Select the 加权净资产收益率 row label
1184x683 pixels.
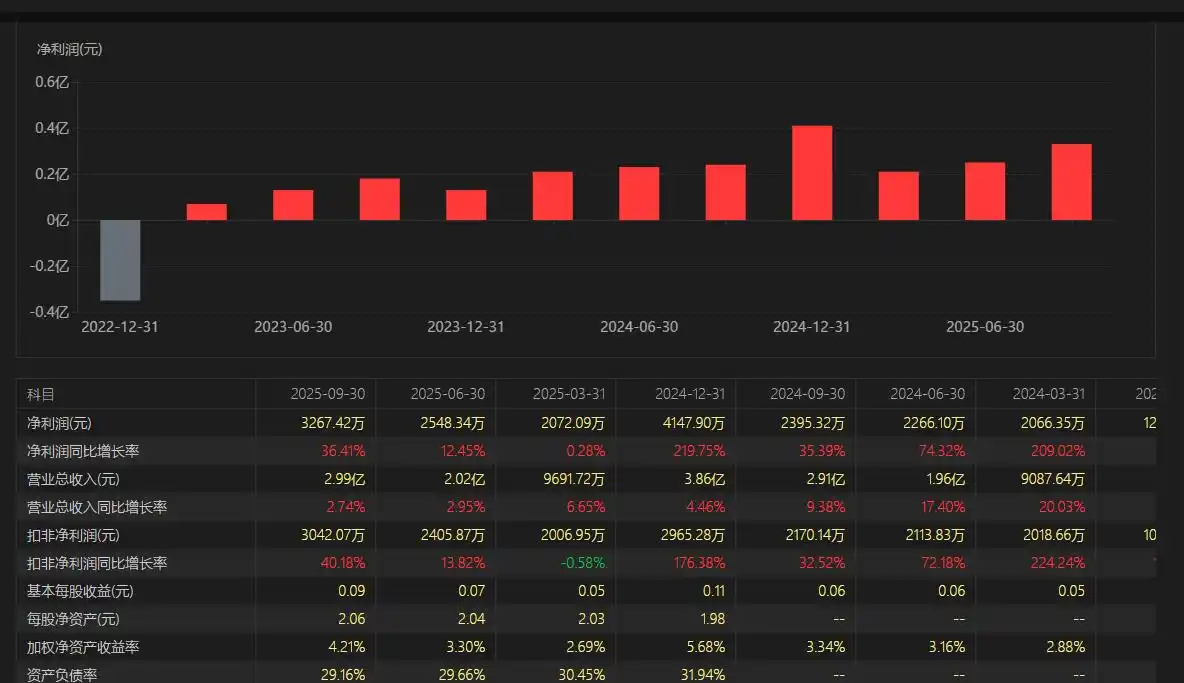coord(82,647)
